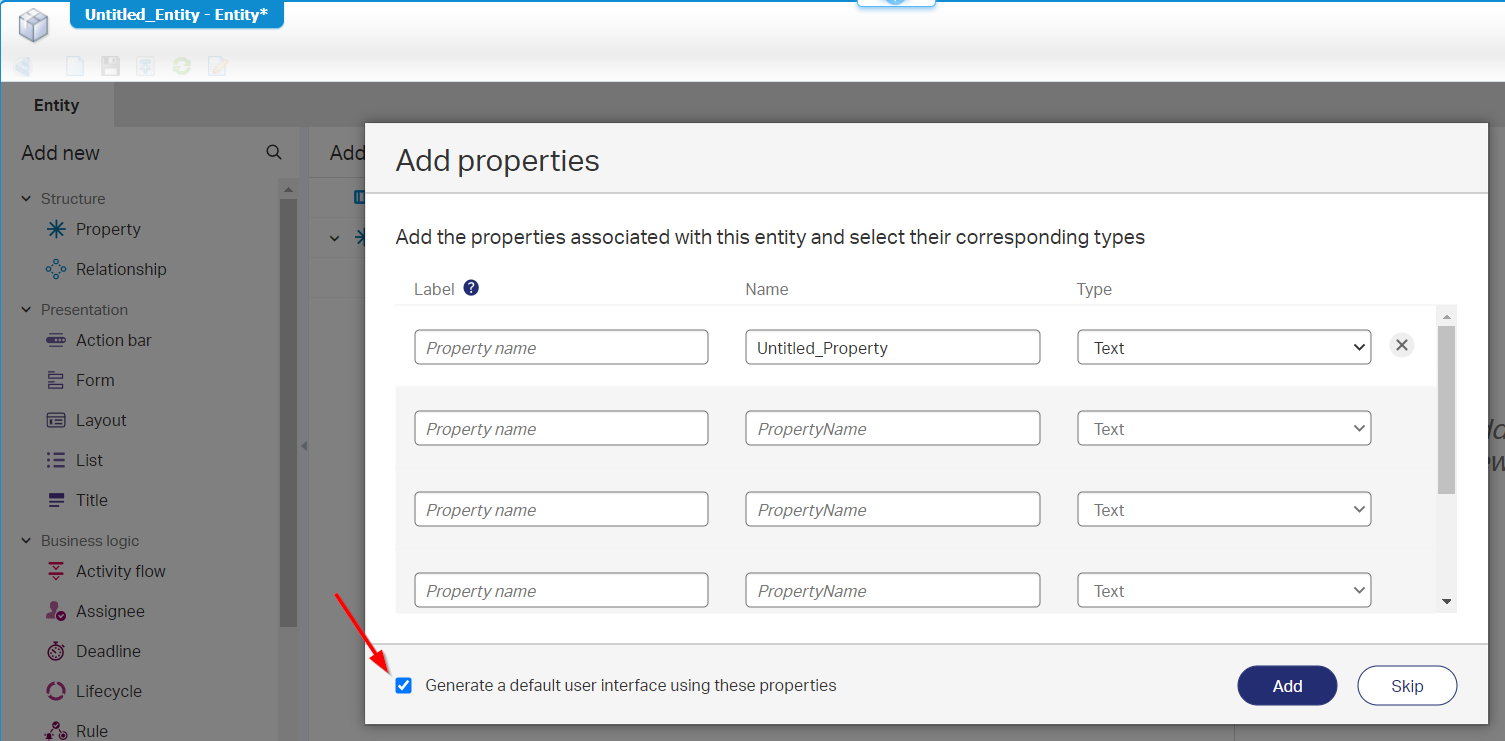Switch to the Entity tab

56,105
